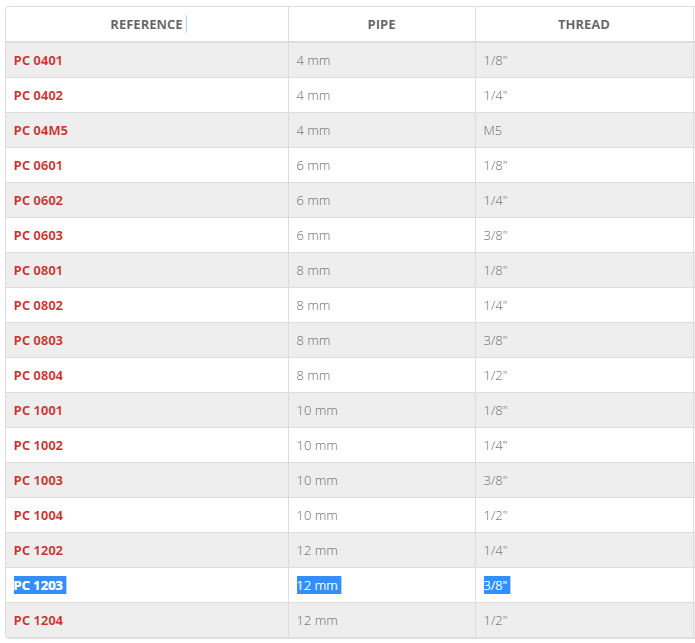Sort by the REFERENCE column header
The height and width of the screenshot is (643, 695).
click(146, 24)
